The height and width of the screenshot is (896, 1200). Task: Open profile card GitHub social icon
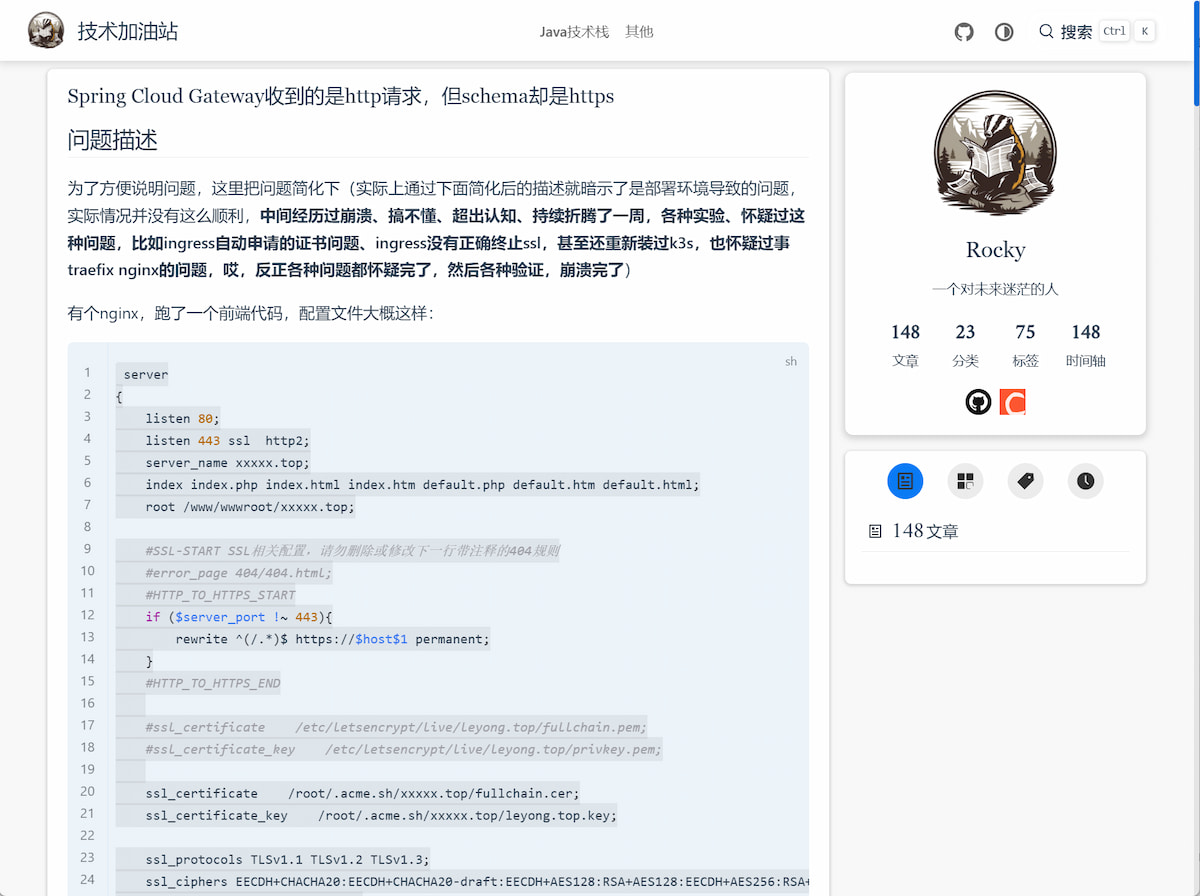pyautogui.click(x=978, y=402)
